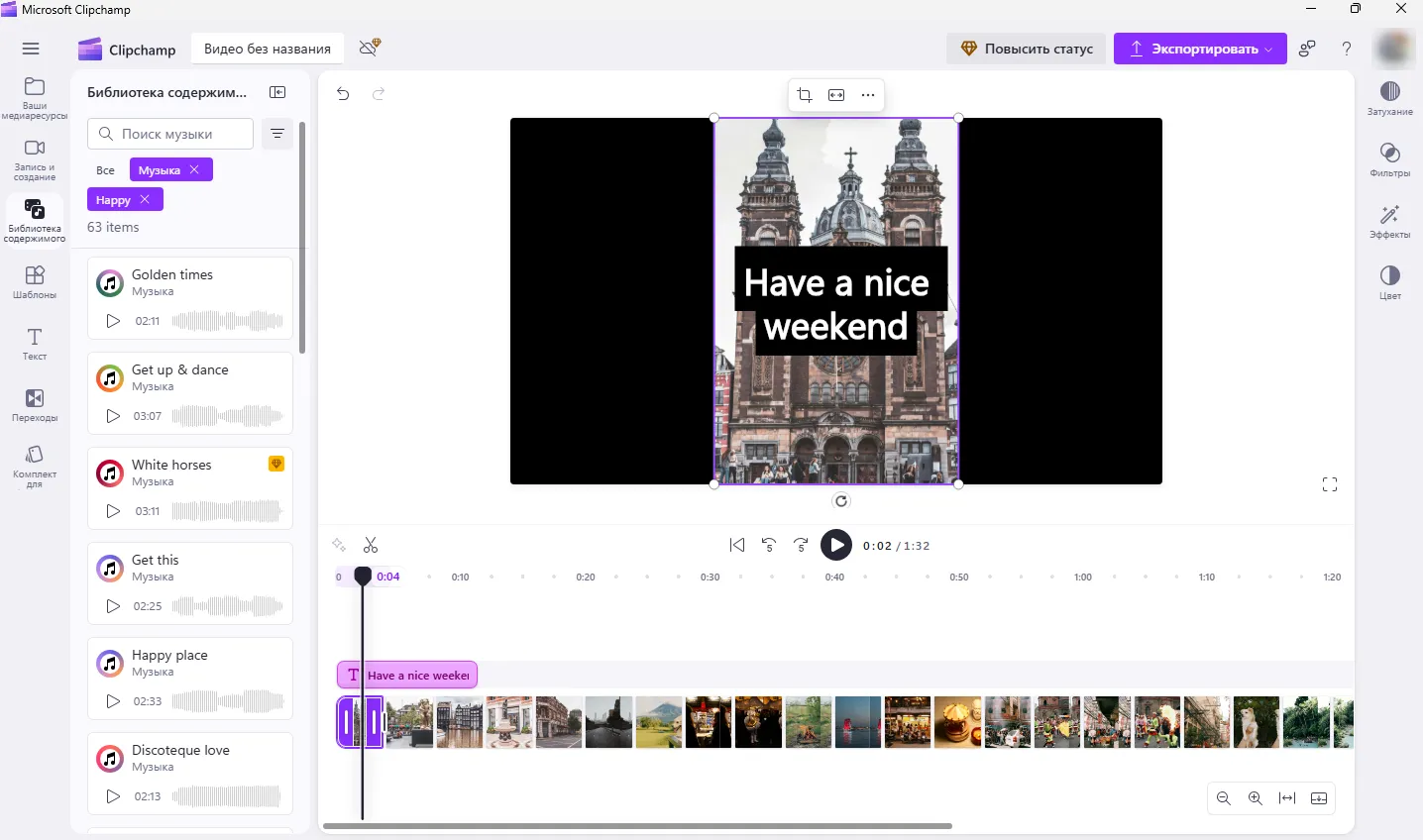Open the Фильтры panel on the right

coord(1389,161)
